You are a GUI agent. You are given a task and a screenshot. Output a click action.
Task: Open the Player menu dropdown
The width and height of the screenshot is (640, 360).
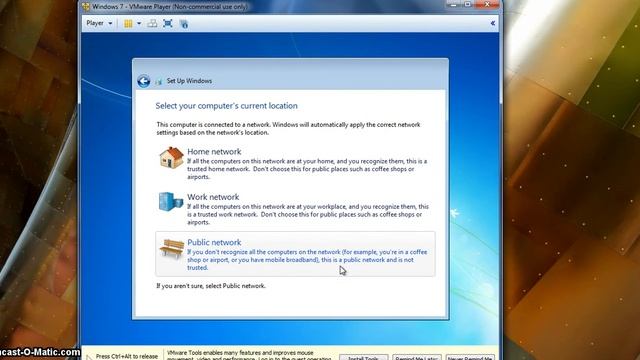(x=99, y=23)
